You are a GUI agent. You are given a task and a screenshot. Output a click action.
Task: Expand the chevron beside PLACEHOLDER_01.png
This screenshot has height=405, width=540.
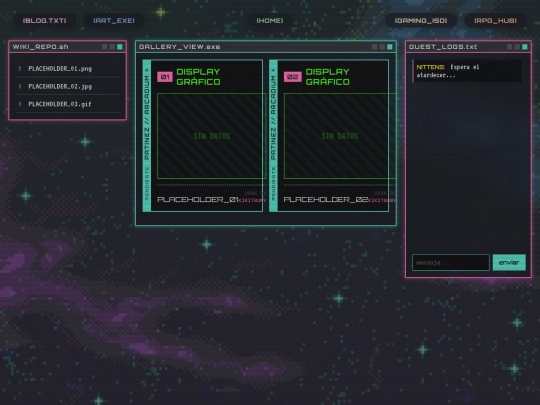point(20,69)
